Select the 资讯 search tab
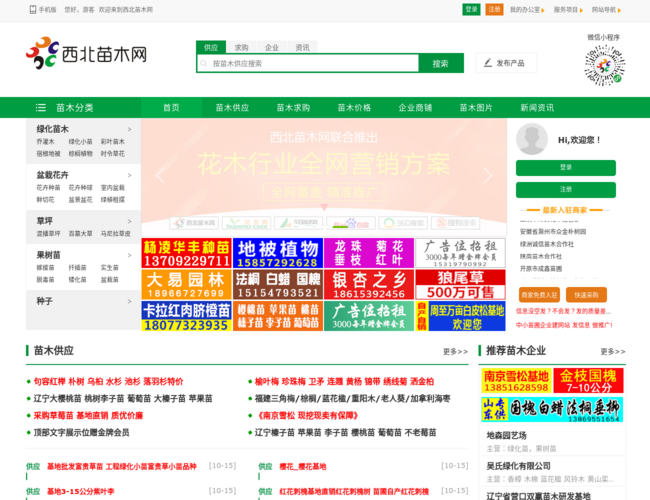Viewport: 650px width, 500px height. coord(302,47)
